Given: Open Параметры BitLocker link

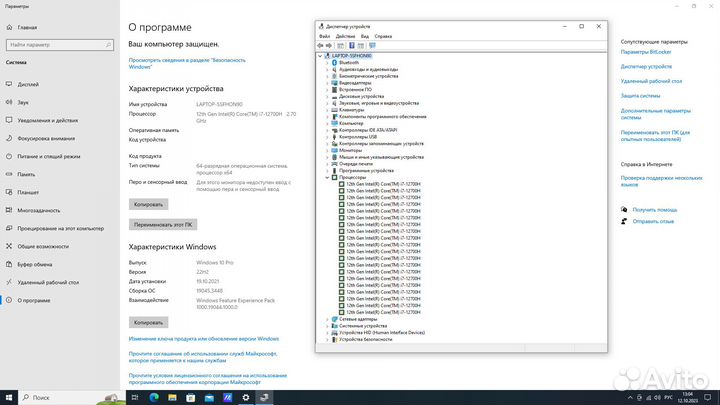Looking at the screenshot, I should pos(646,52).
